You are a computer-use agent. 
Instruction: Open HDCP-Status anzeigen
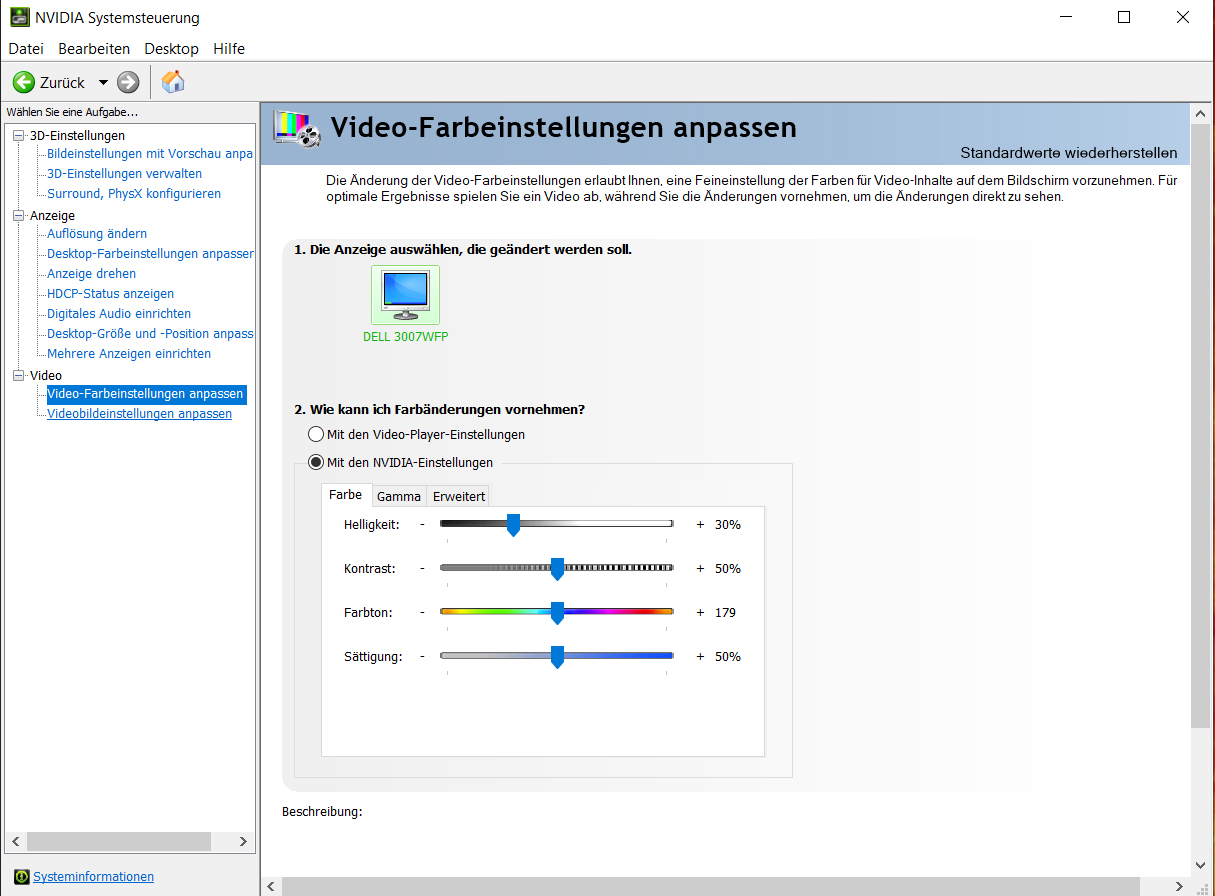[x=110, y=294]
